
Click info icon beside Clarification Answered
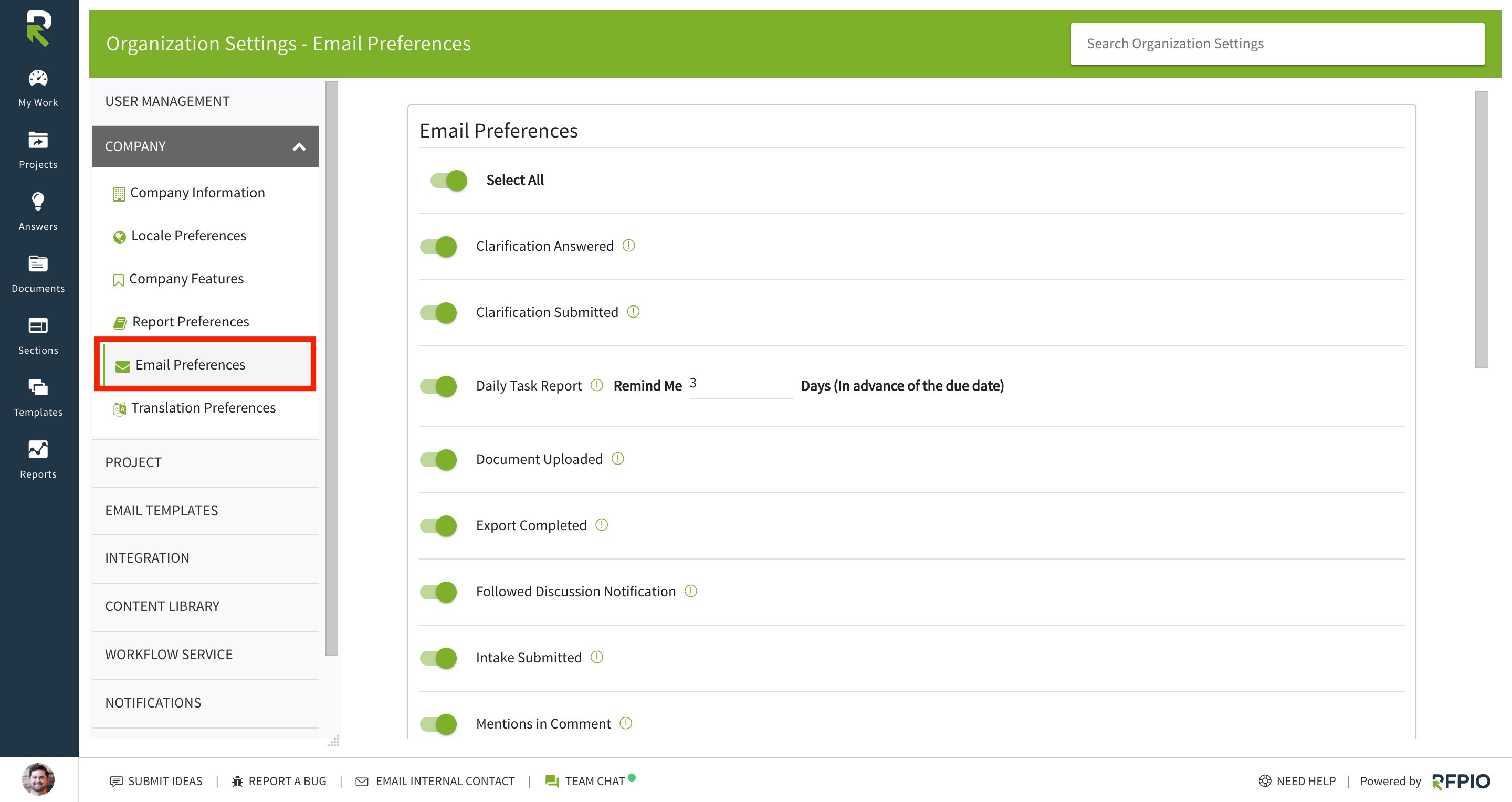[628, 245]
